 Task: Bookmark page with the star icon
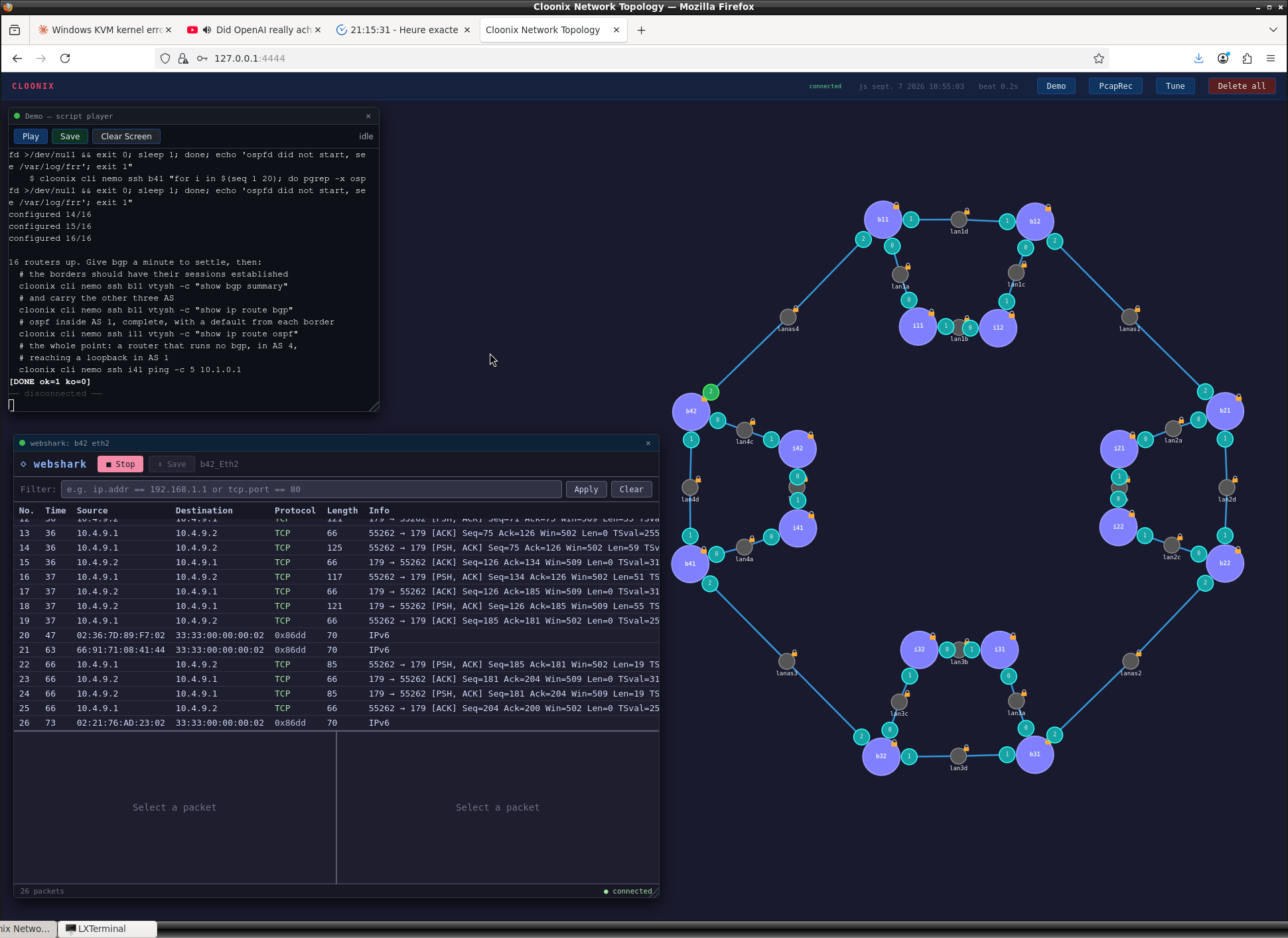tap(1099, 58)
